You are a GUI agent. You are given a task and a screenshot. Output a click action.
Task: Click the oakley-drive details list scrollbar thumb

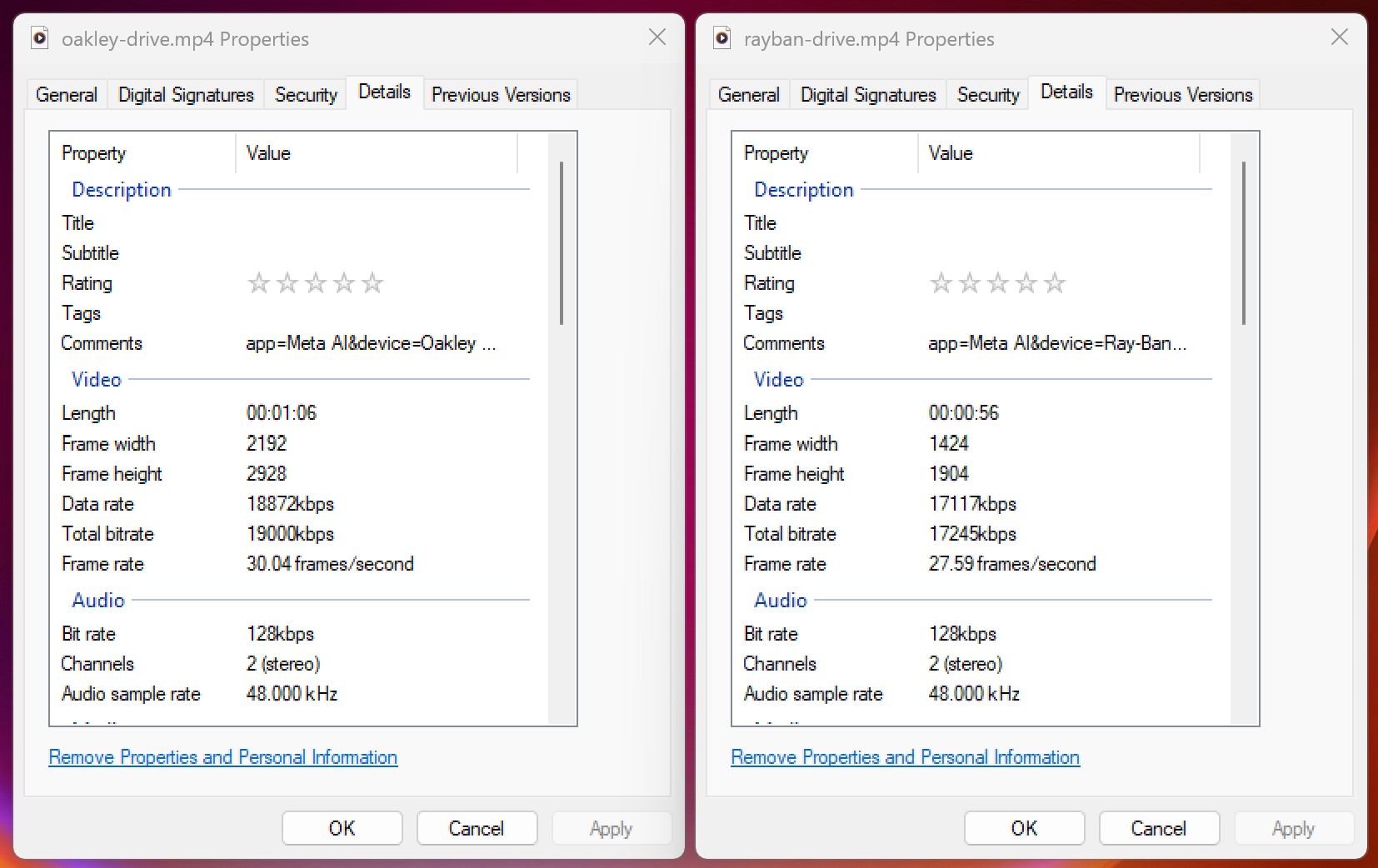click(x=562, y=242)
